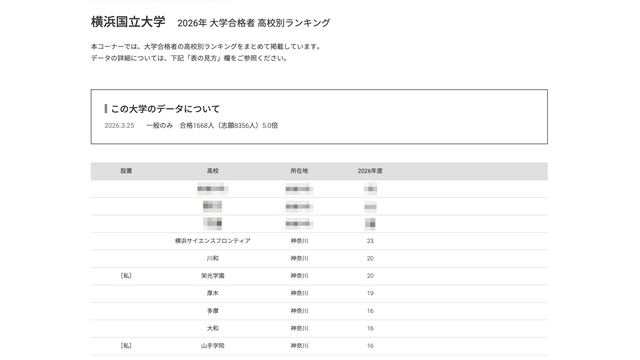
Task: Click the value 16 in the 山手学院 row
Action: pos(370,346)
